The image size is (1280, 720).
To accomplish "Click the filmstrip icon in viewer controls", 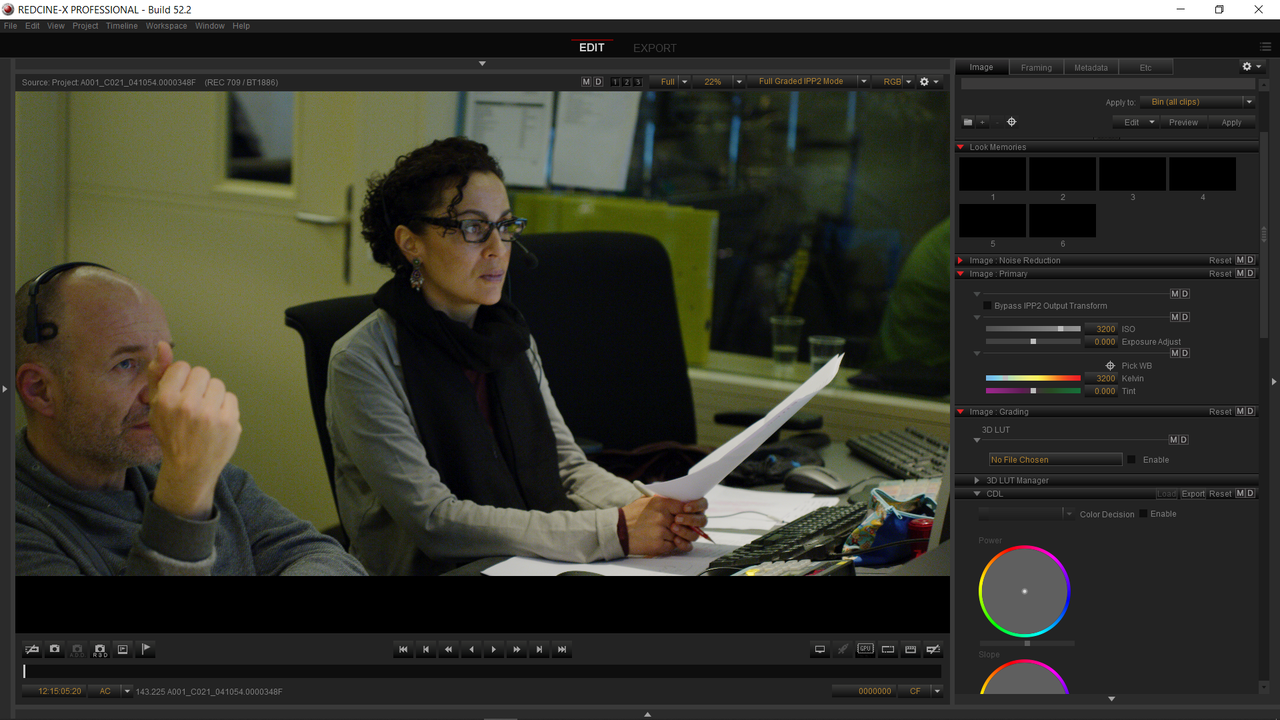I will (911, 649).
